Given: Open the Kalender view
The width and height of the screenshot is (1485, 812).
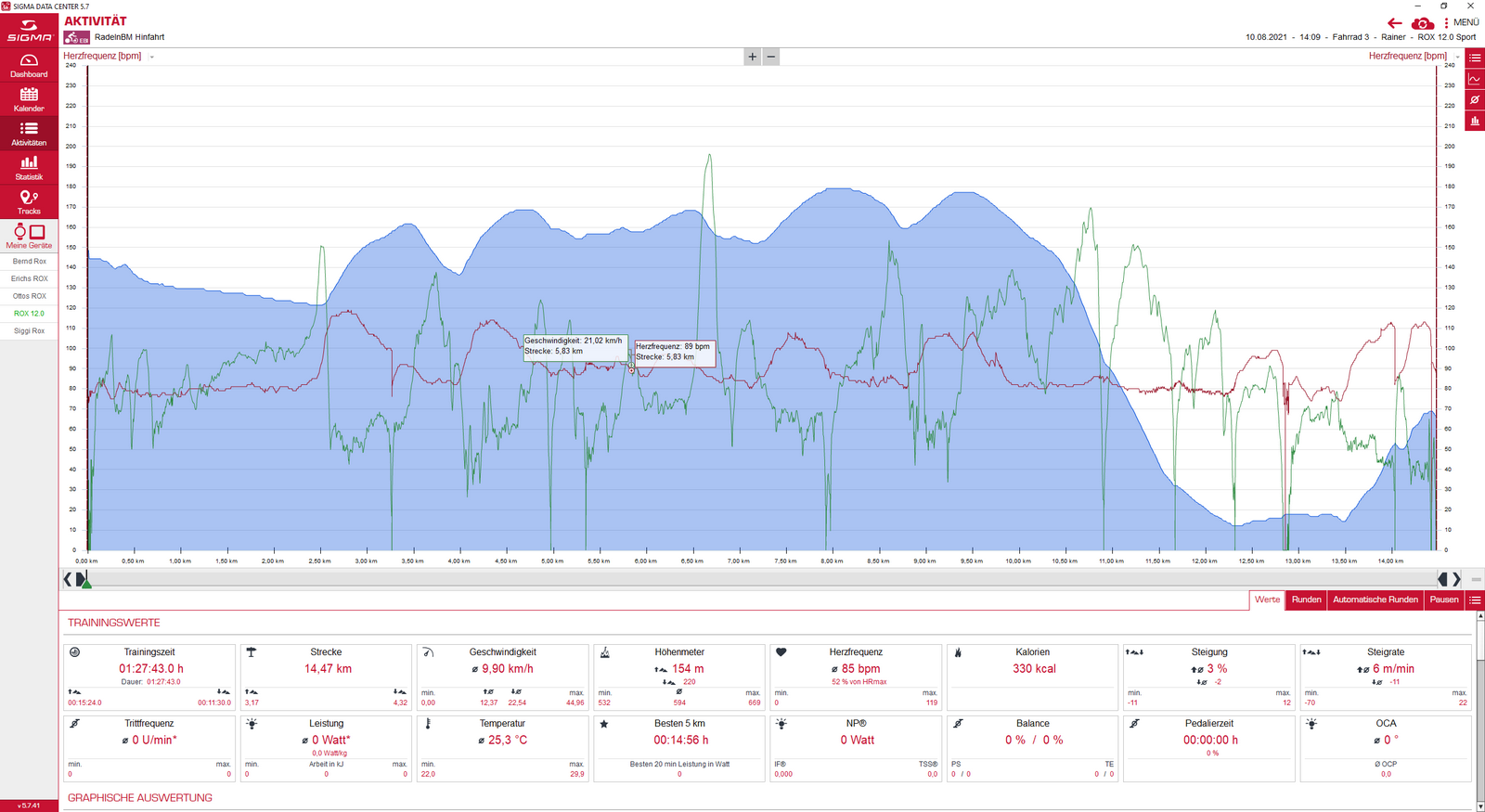Looking at the screenshot, I should 29,99.
